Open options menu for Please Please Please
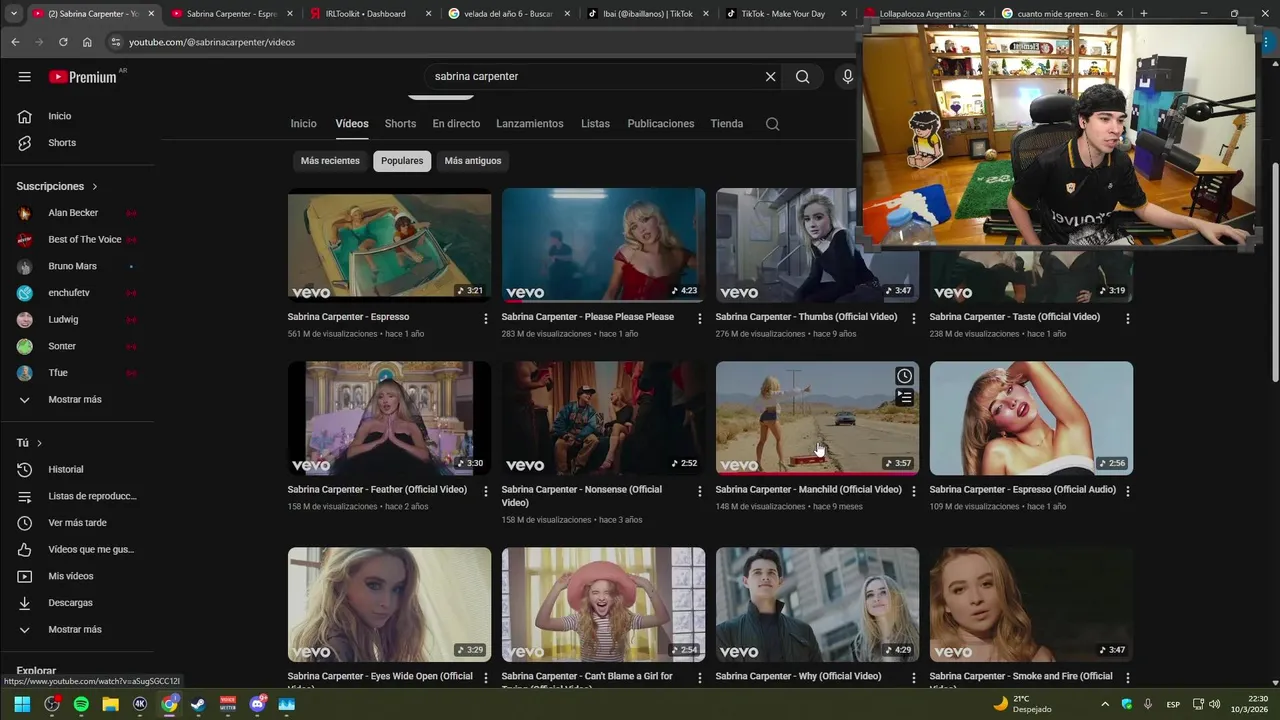 click(699, 318)
